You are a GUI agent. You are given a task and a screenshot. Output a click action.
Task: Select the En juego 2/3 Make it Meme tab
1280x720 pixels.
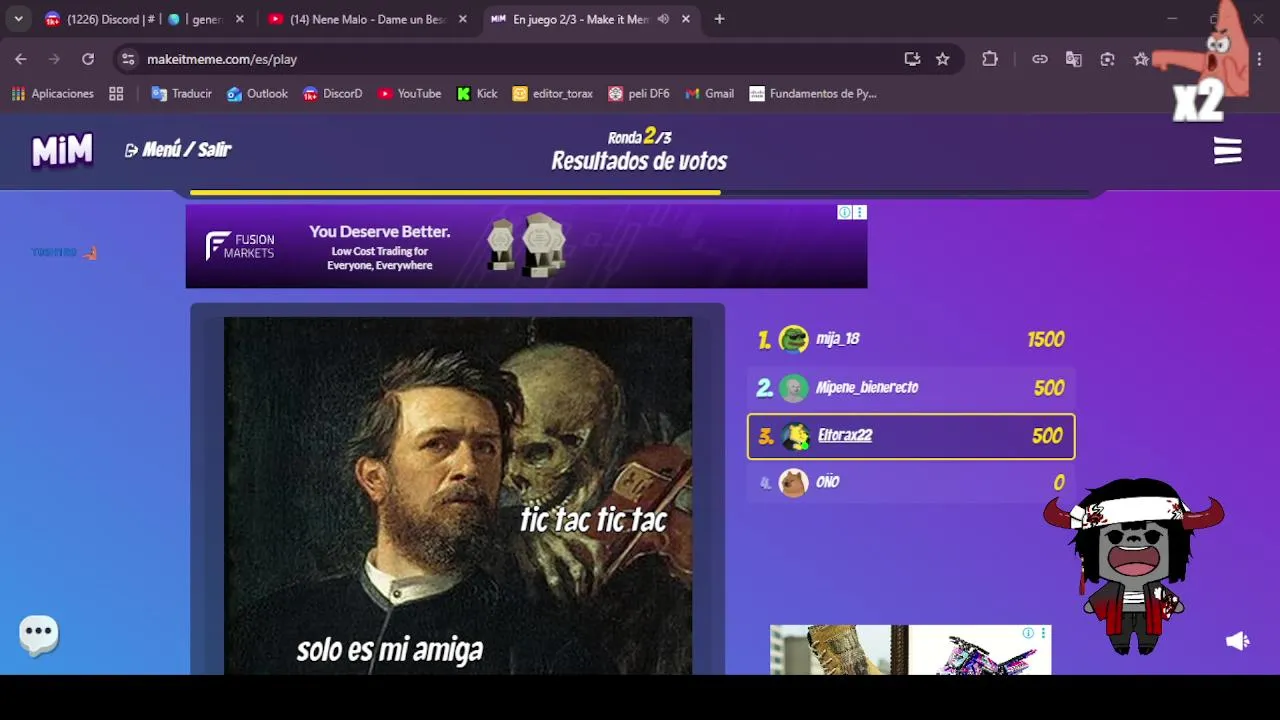590,19
